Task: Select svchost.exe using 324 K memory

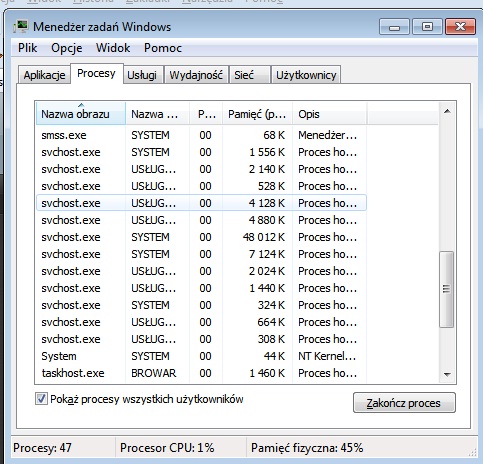Action: (x=201, y=305)
